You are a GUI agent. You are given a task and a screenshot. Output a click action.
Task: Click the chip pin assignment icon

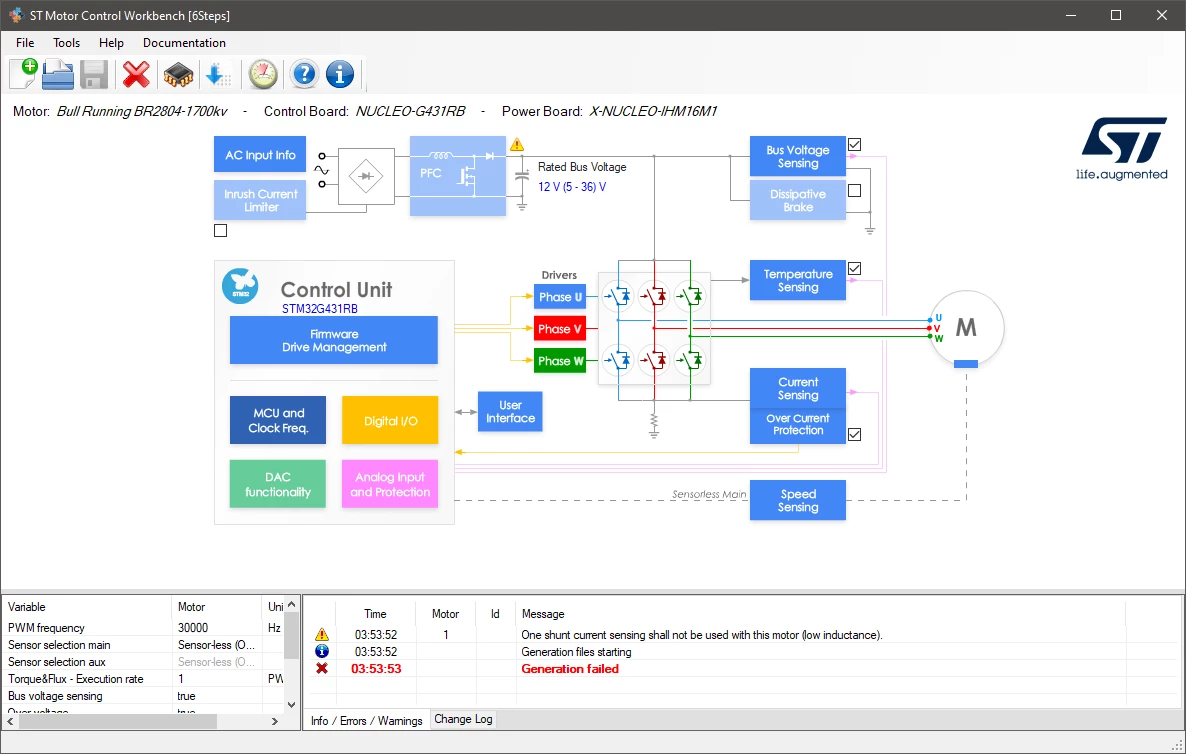tap(179, 74)
